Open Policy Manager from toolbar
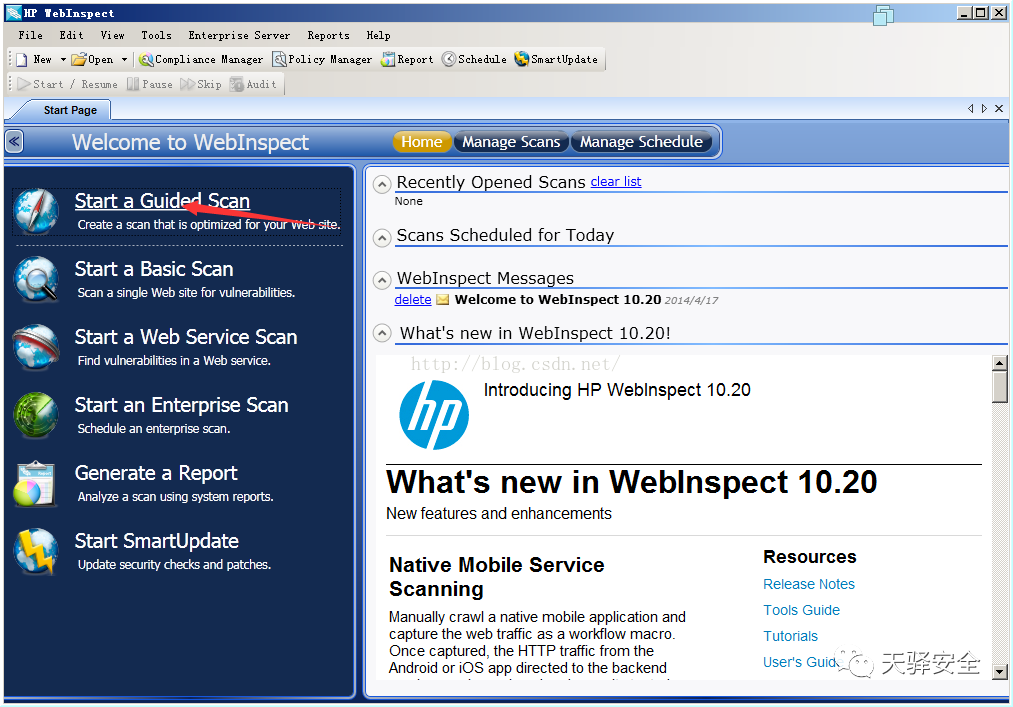Image resolution: width=1013 pixels, height=707 pixels. [x=322, y=59]
